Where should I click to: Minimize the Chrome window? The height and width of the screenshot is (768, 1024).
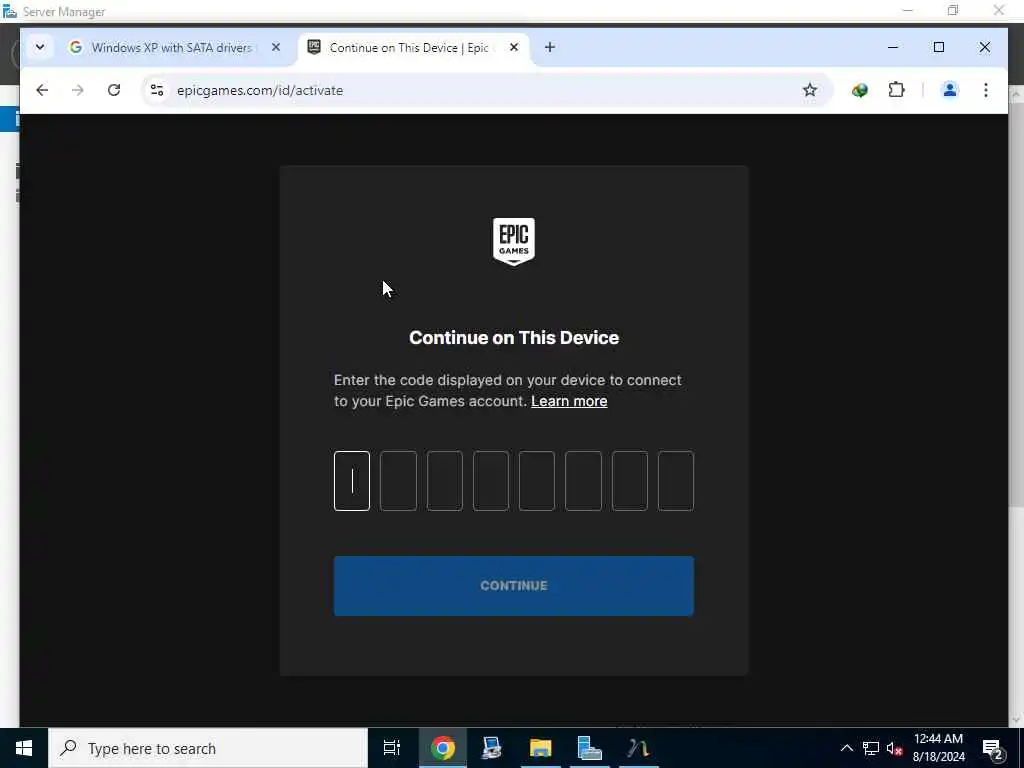[x=893, y=47]
